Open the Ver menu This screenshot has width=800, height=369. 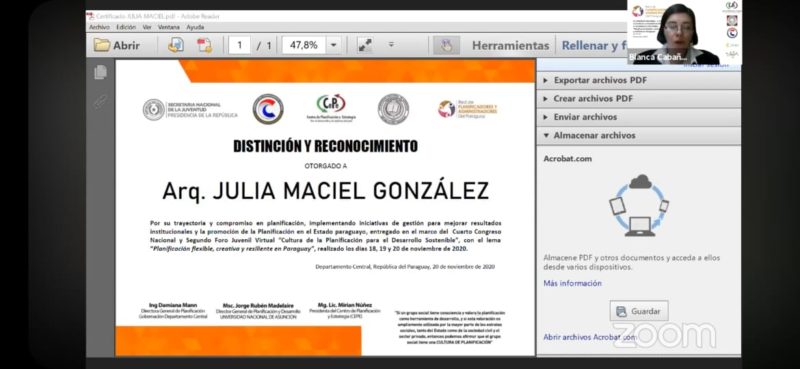[147, 28]
